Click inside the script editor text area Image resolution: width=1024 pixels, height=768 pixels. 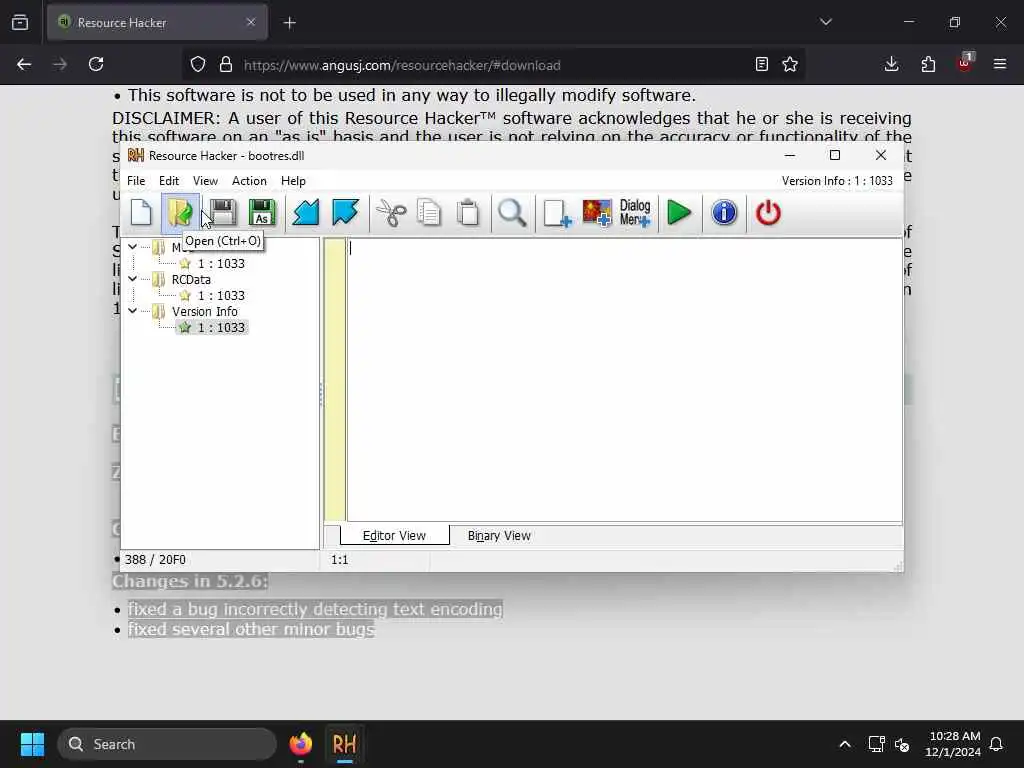(x=624, y=380)
